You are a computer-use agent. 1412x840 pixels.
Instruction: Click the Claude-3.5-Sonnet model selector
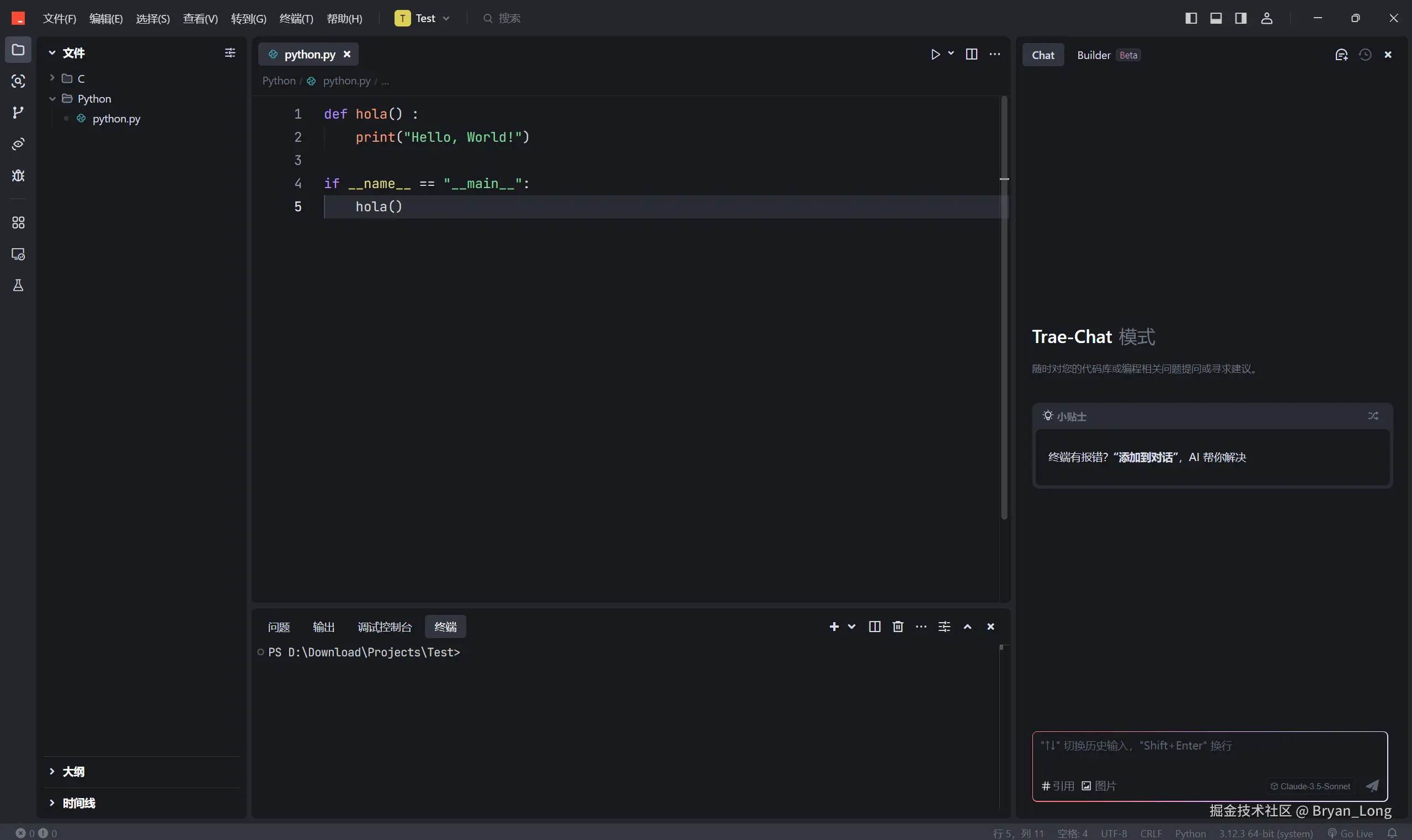pos(1310,787)
